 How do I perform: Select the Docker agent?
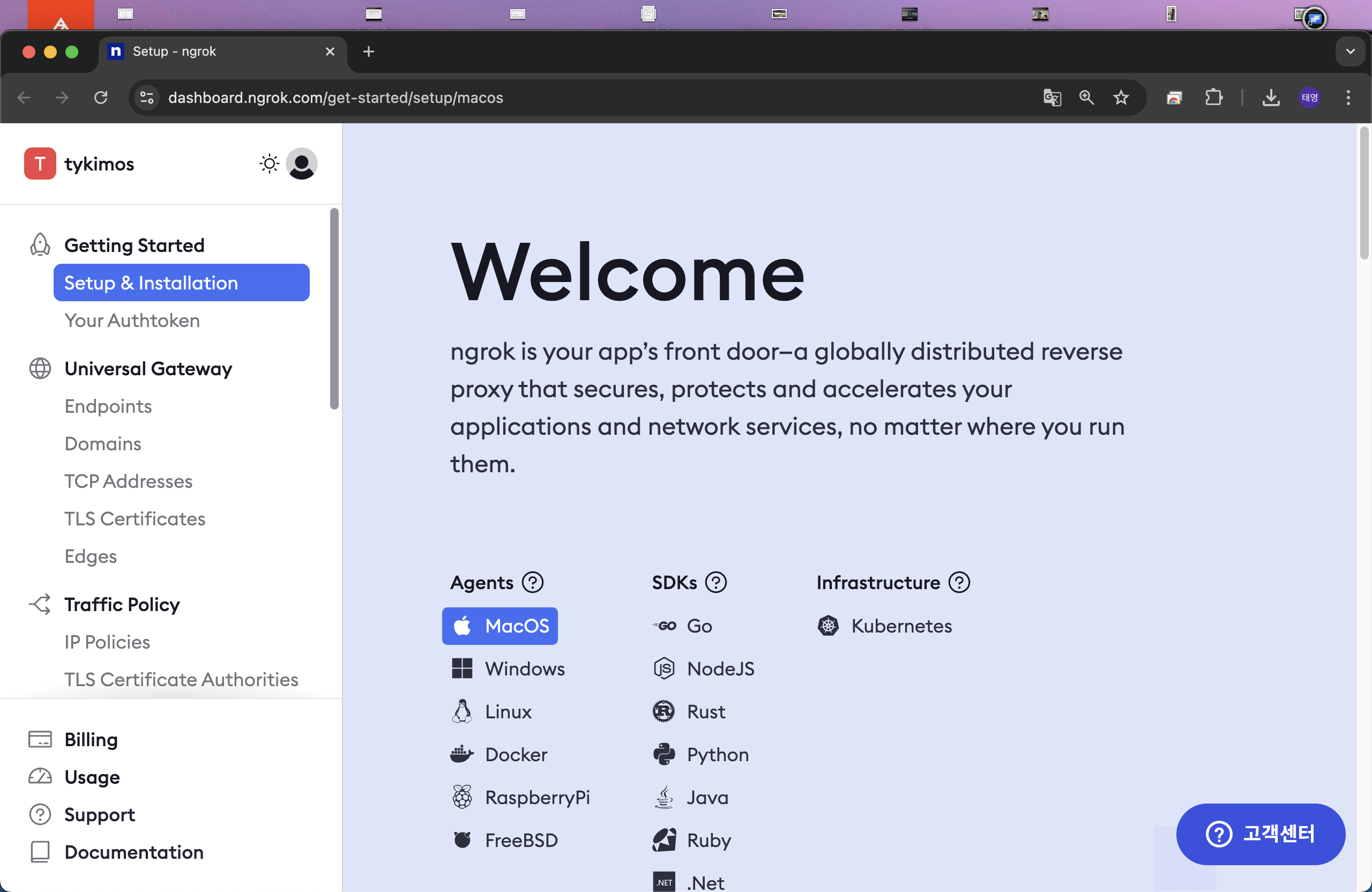[x=498, y=754]
